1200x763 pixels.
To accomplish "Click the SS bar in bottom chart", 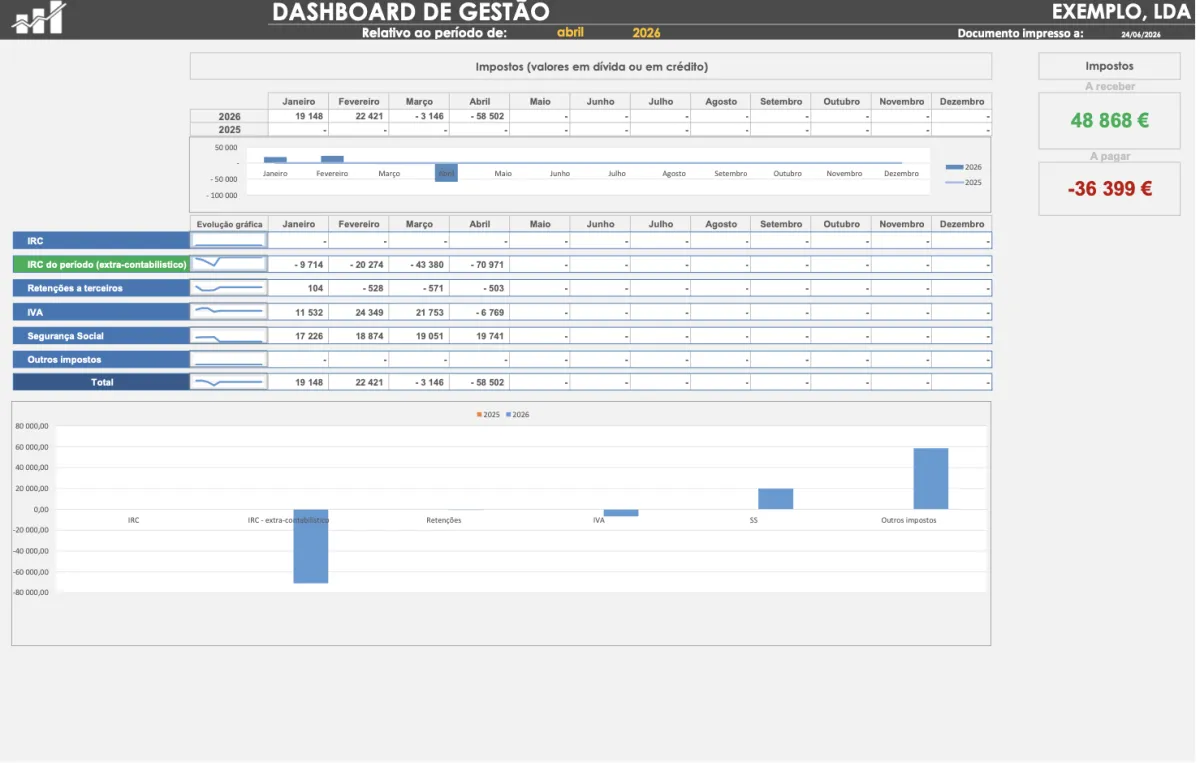I will [x=775, y=499].
